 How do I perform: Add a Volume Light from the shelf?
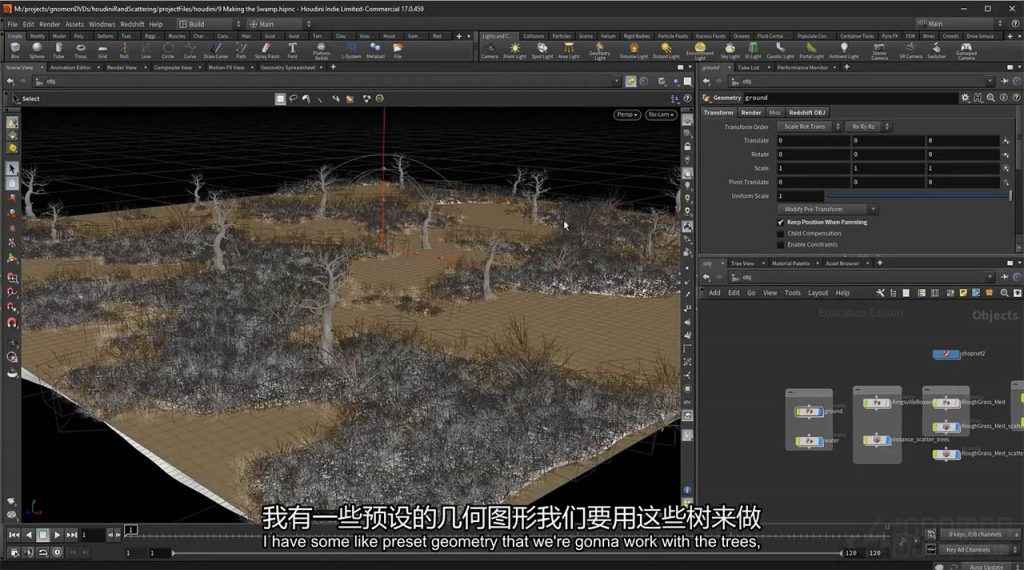pyautogui.click(x=633, y=50)
